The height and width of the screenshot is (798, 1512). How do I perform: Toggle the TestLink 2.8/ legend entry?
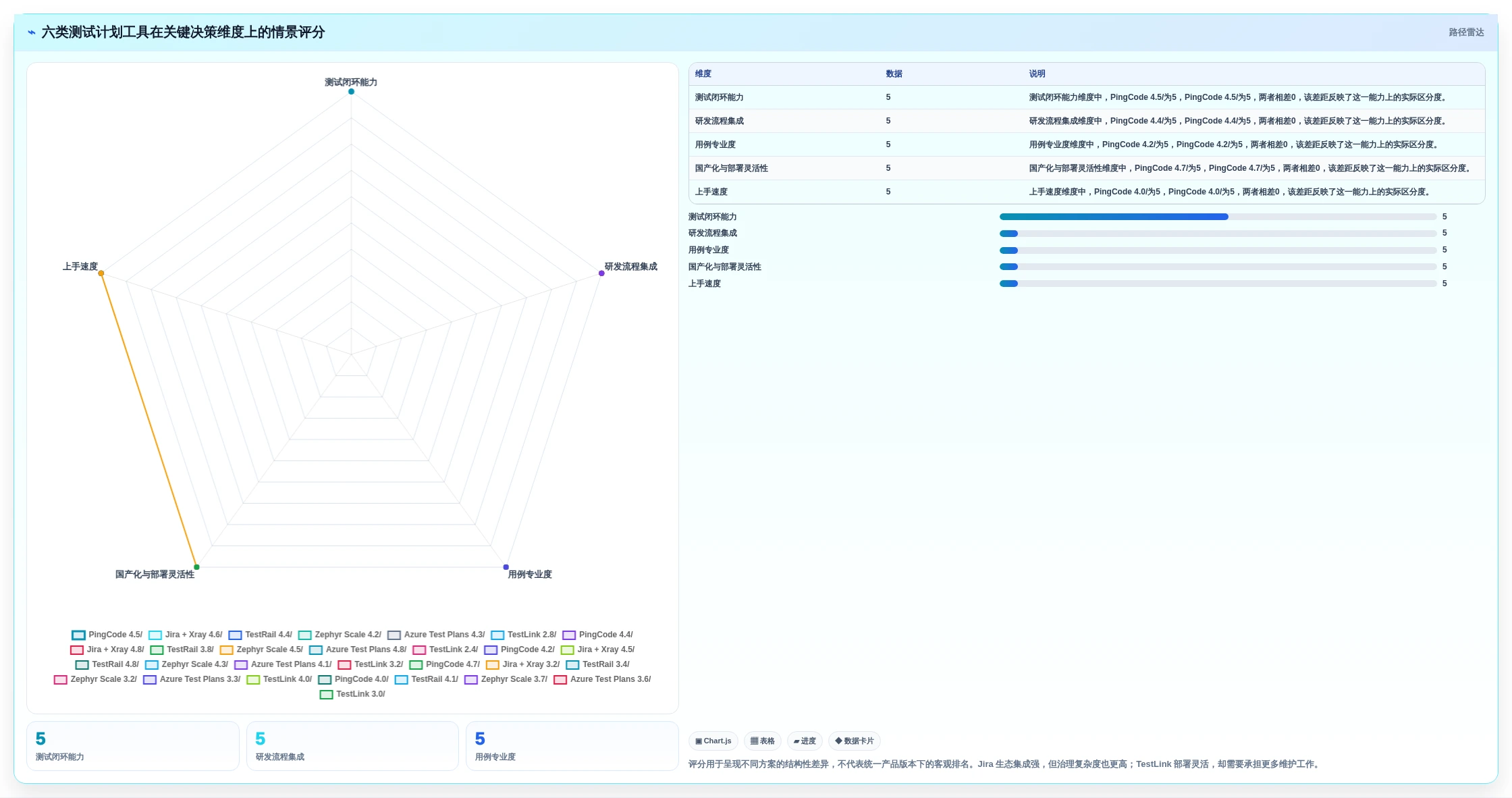pyautogui.click(x=524, y=635)
